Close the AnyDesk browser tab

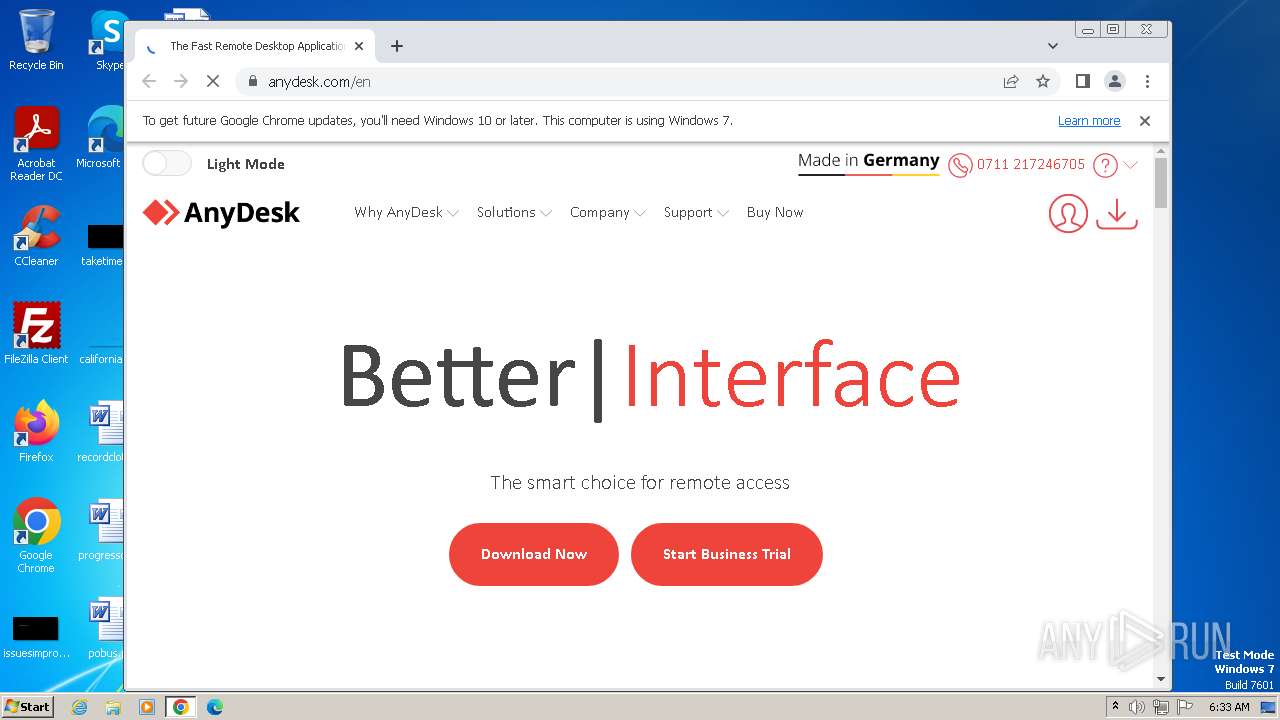point(360,46)
